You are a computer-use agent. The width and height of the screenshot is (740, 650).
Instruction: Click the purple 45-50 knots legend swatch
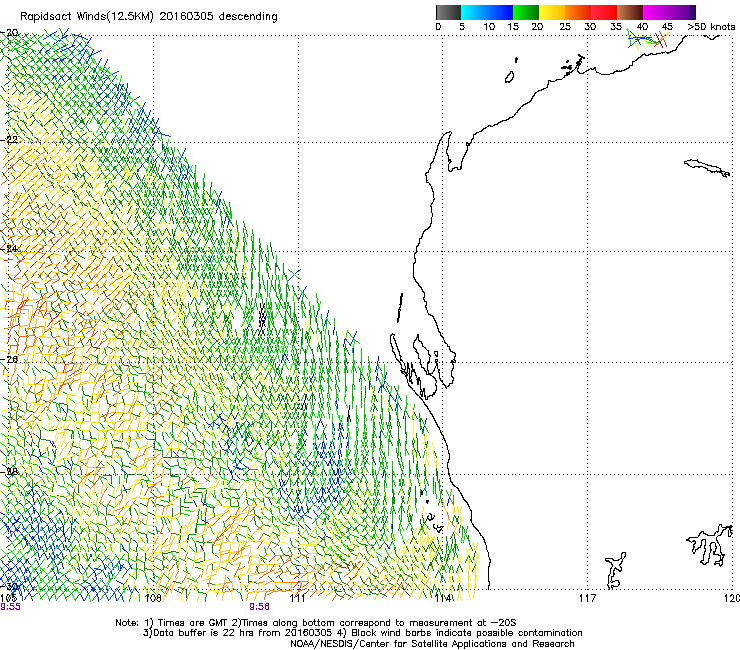(x=682, y=12)
